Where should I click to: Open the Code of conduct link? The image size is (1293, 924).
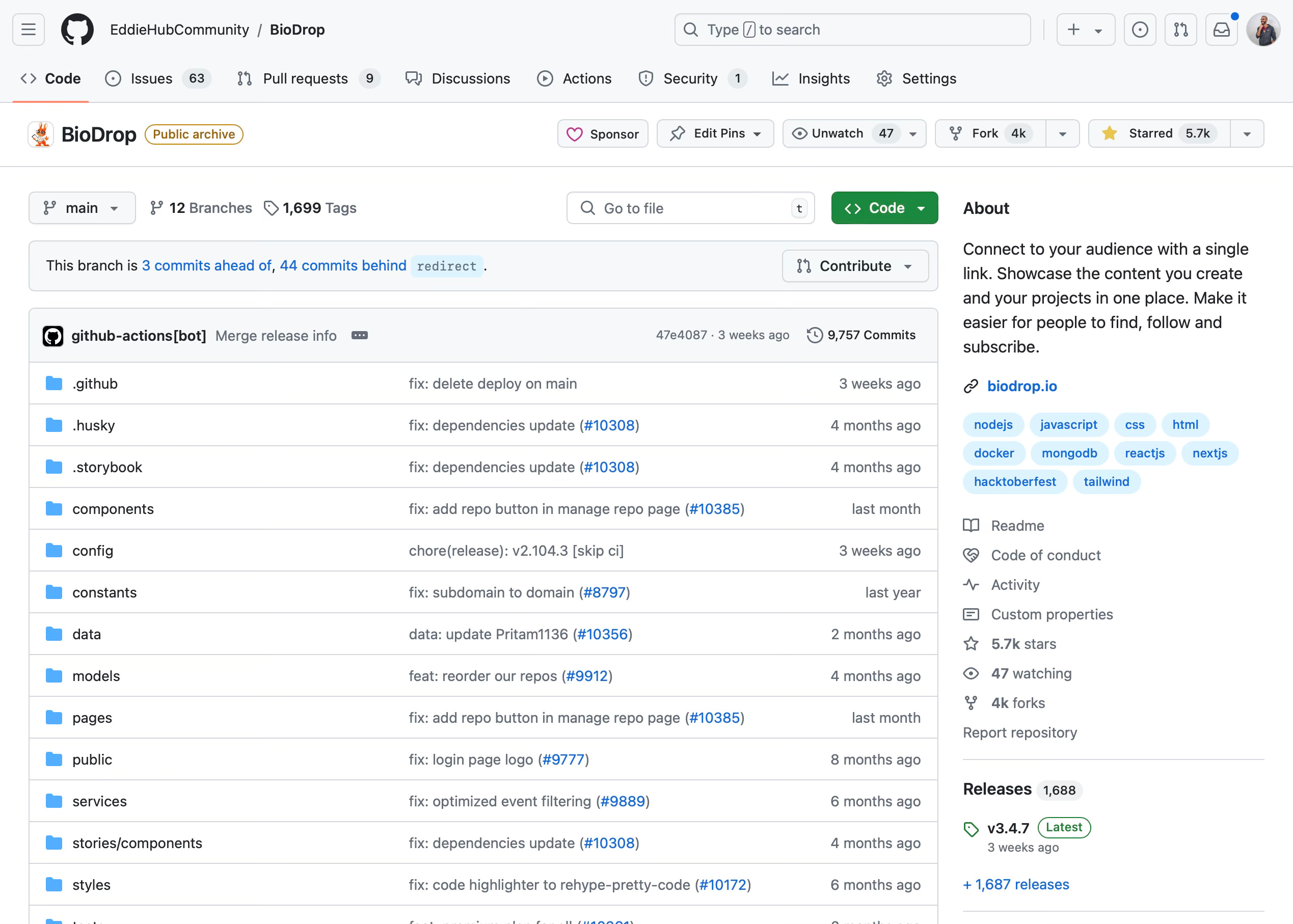click(x=1046, y=555)
